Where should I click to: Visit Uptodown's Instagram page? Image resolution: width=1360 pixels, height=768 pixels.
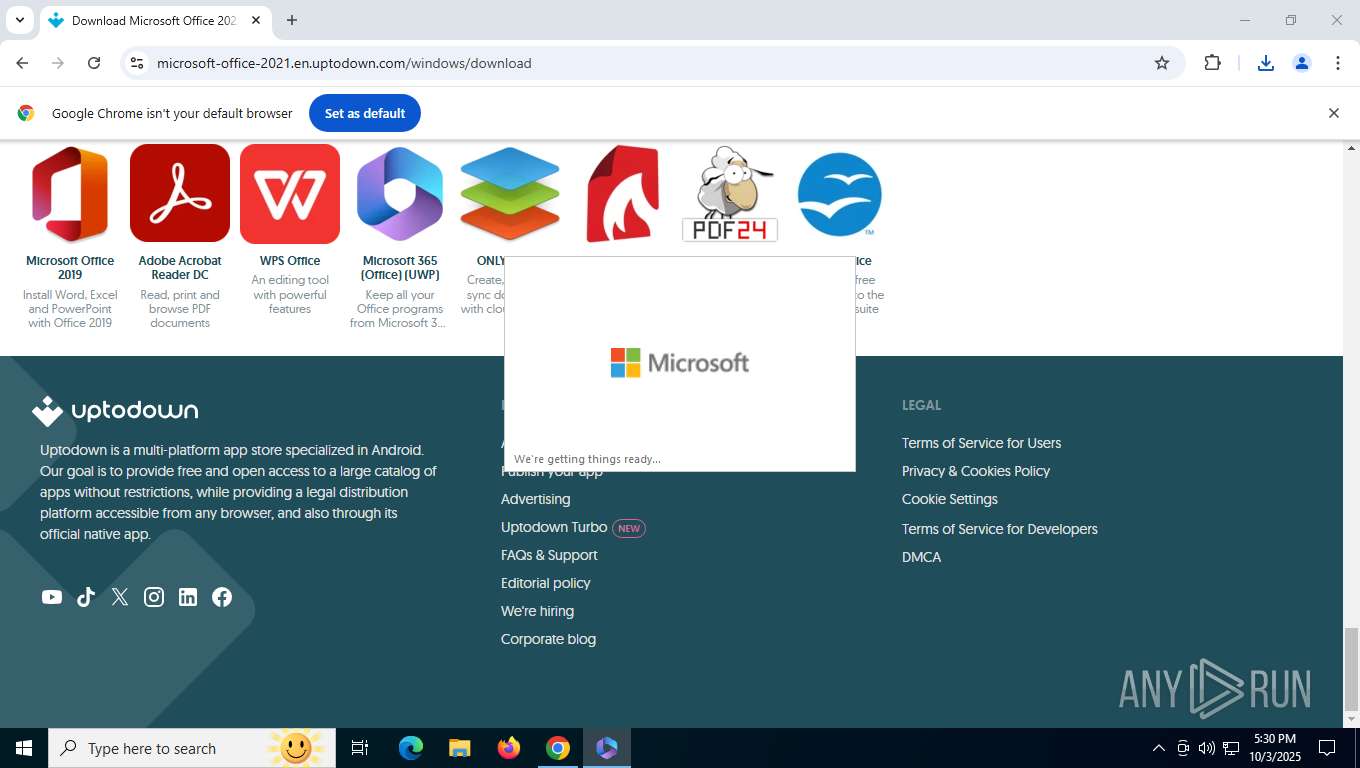pos(154,597)
